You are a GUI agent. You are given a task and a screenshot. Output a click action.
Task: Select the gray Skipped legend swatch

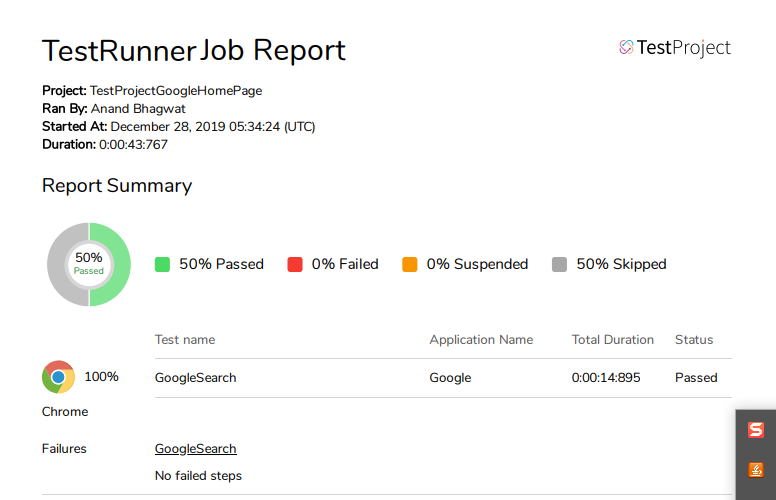click(559, 264)
